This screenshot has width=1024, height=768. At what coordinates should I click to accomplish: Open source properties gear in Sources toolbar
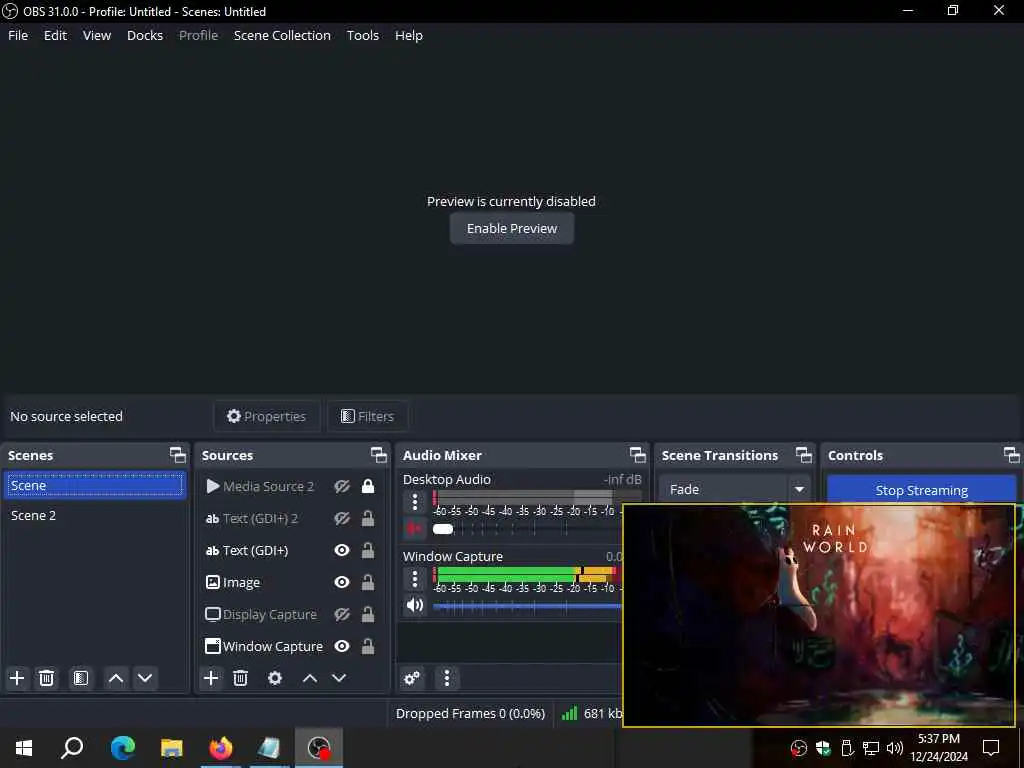point(275,678)
